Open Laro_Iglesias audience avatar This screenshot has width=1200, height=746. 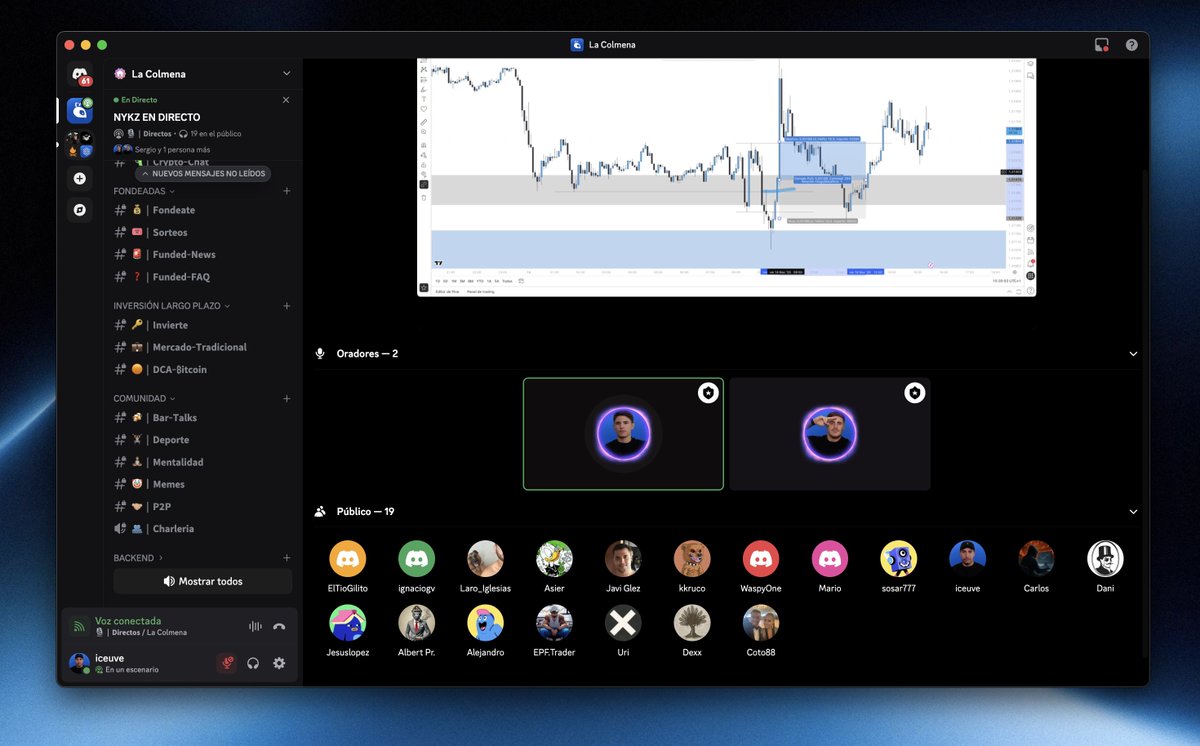click(x=485, y=558)
